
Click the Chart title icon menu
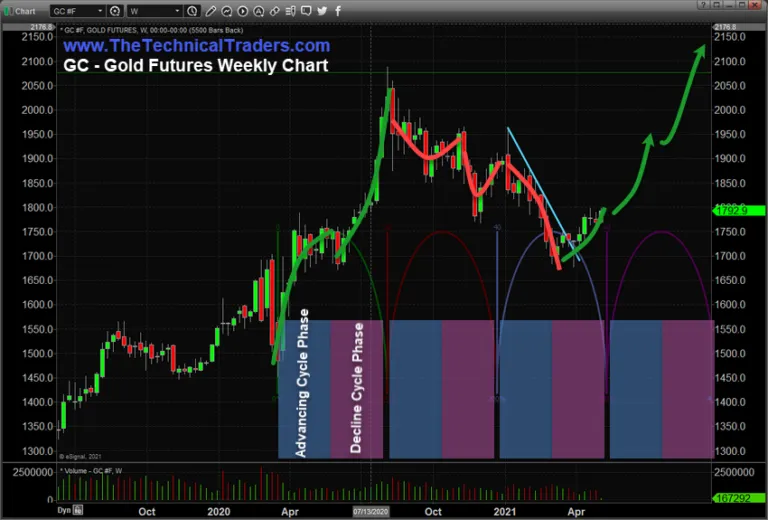(x=9, y=11)
